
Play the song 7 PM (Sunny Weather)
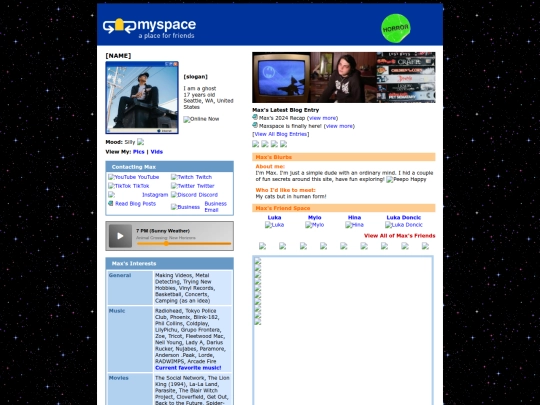pyautogui.click(x=120, y=236)
